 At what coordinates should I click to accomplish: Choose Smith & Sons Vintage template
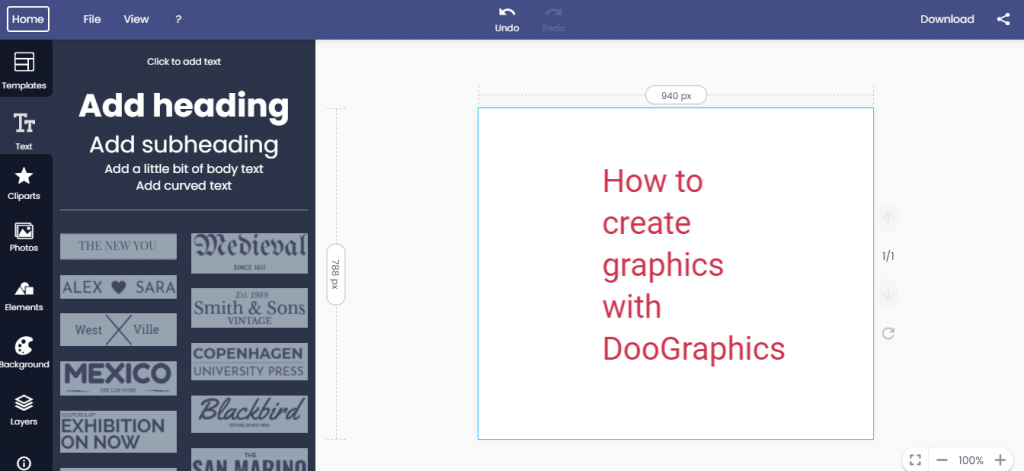[x=249, y=308]
